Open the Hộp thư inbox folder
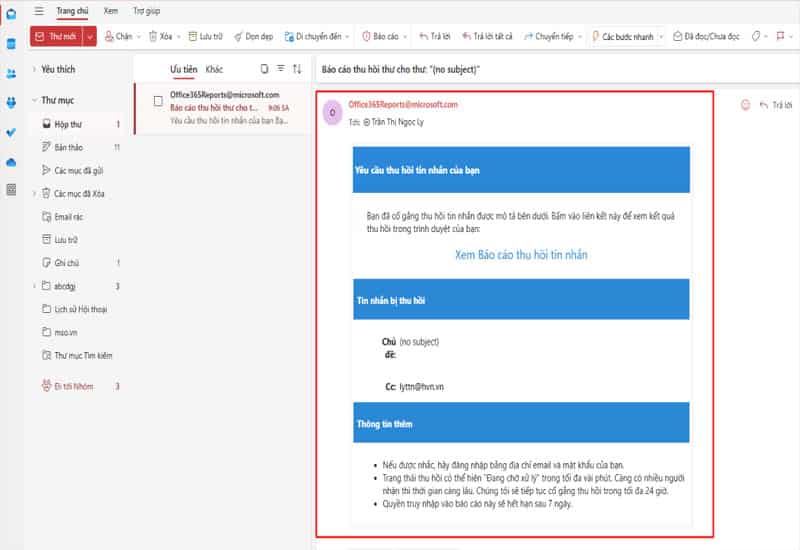This screenshot has height=550, width=800. [77, 124]
